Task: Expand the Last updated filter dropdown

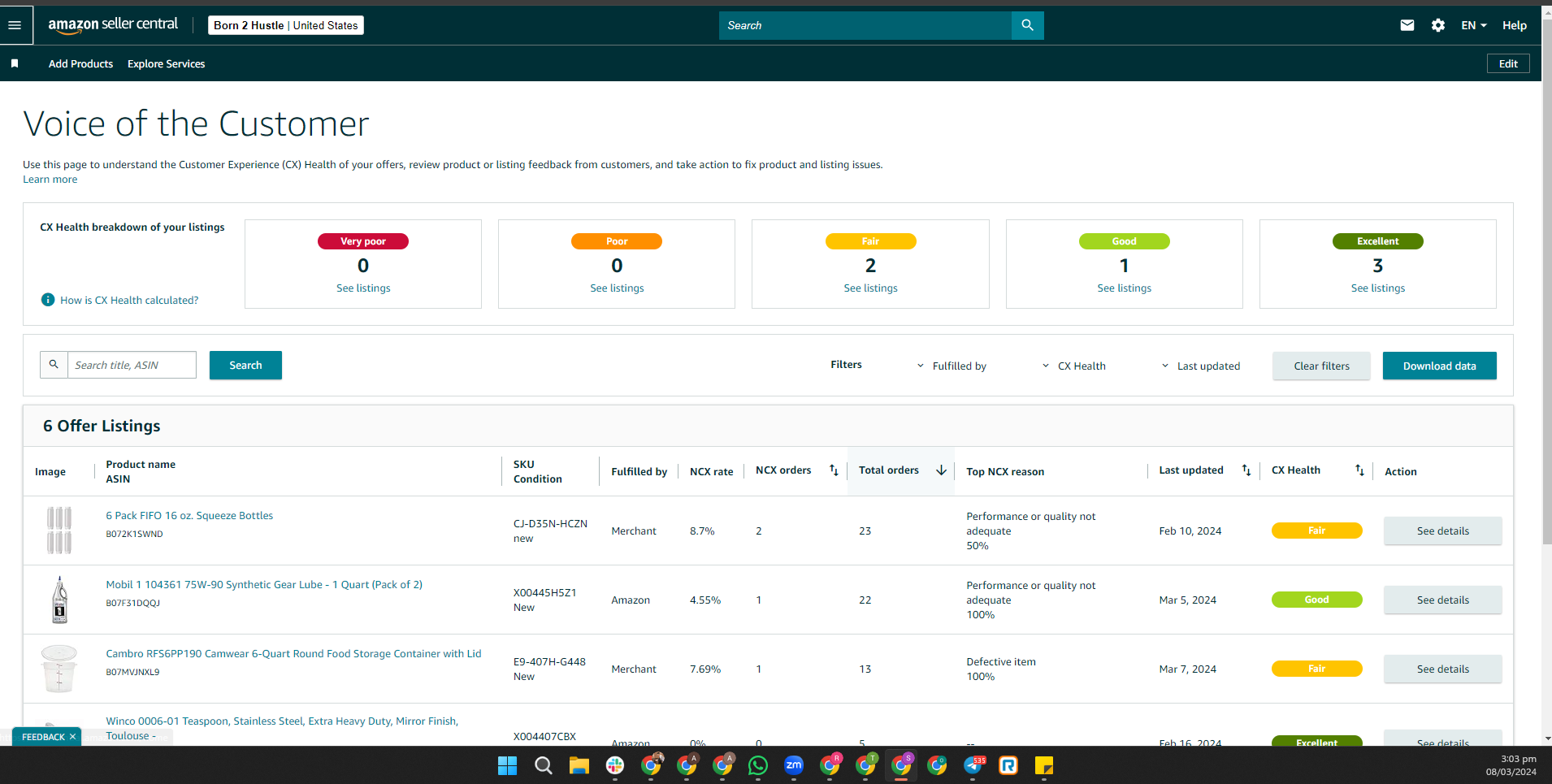Action: tap(1201, 366)
